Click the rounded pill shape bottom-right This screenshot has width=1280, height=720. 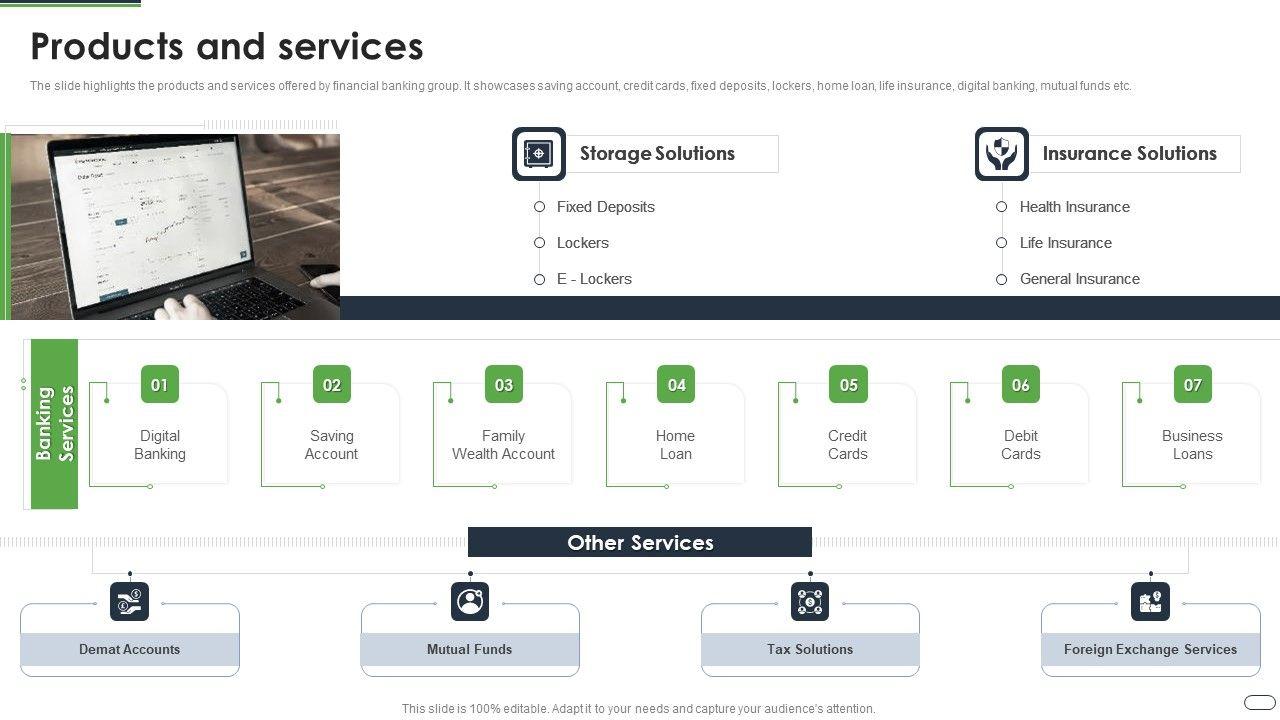(1259, 702)
